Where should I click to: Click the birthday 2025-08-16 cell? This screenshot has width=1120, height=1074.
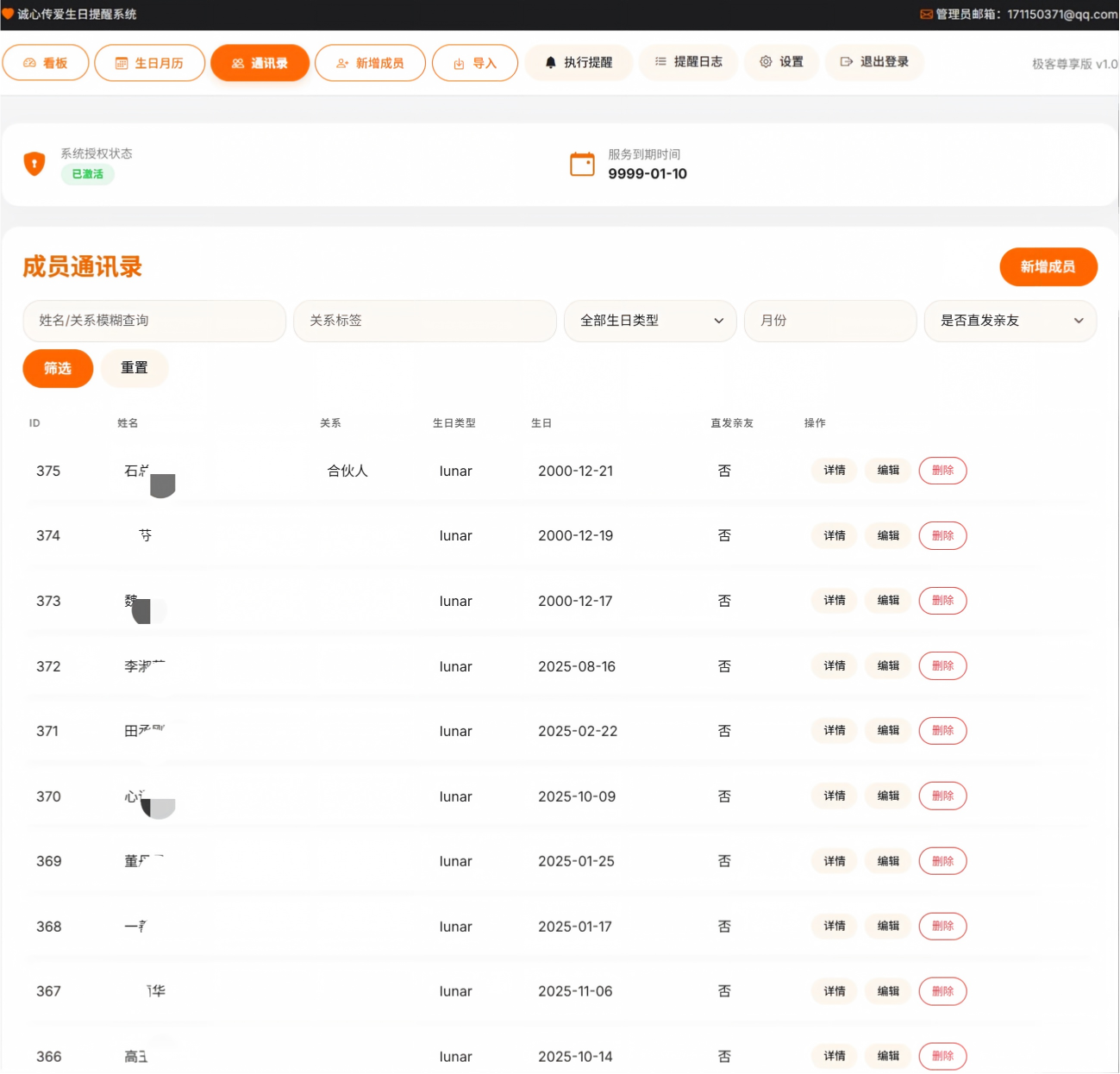pyautogui.click(x=577, y=666)
